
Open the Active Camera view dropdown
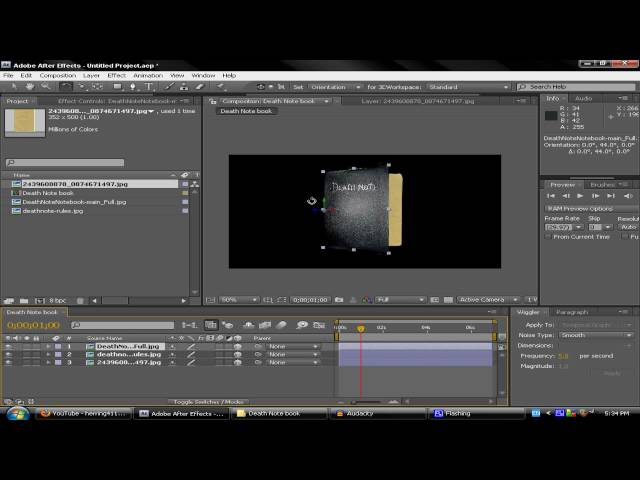tap(488, 300)
